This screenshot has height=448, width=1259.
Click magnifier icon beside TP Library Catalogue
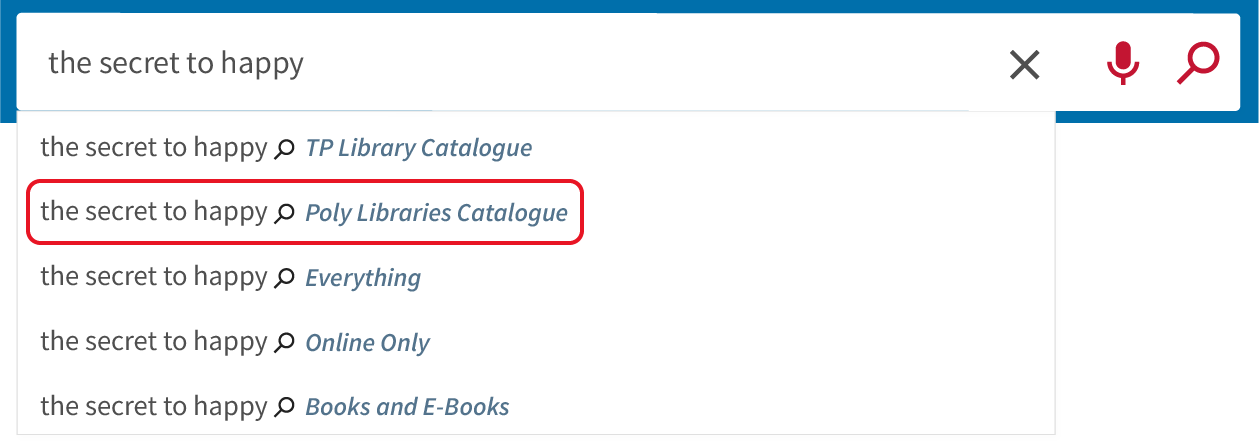(x=285, y=149)
